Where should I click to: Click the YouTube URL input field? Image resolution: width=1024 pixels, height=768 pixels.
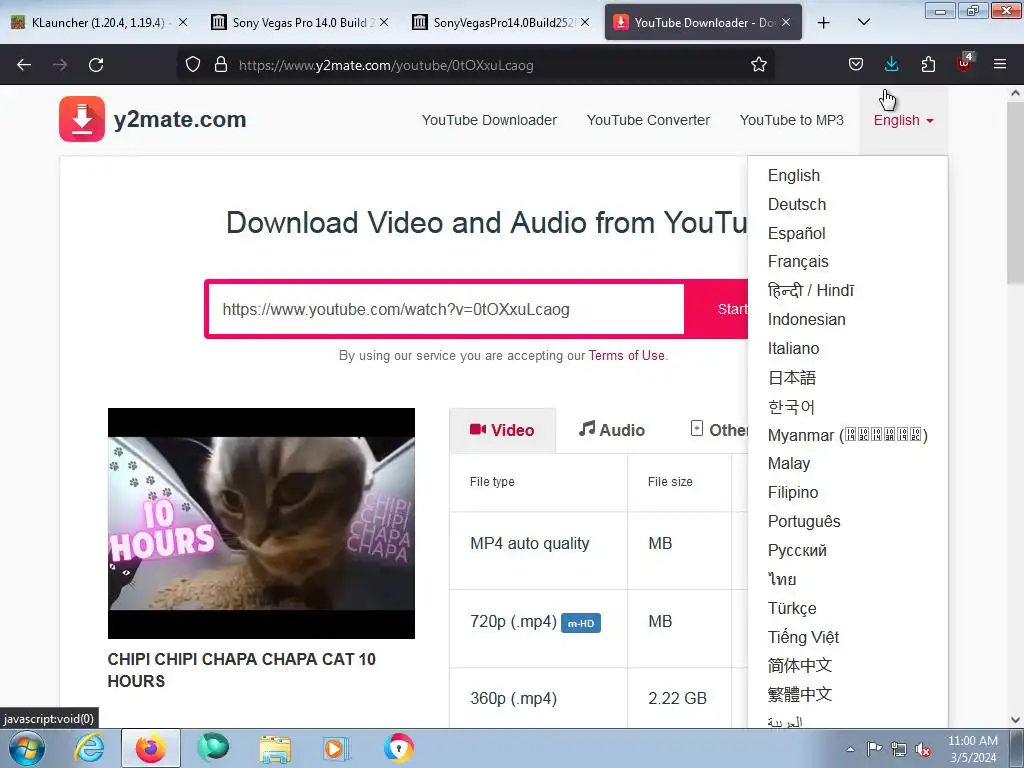pos(446,309)
